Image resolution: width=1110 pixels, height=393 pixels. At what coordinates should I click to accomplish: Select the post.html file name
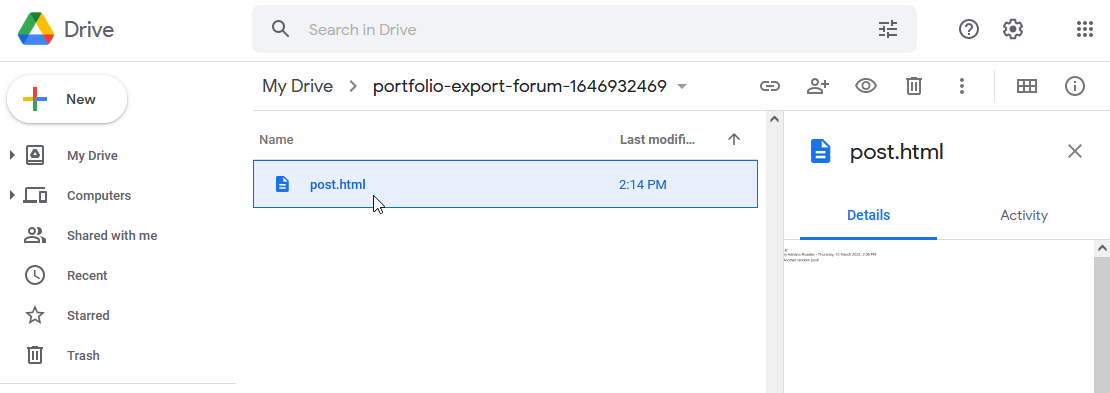coord(338,185)
